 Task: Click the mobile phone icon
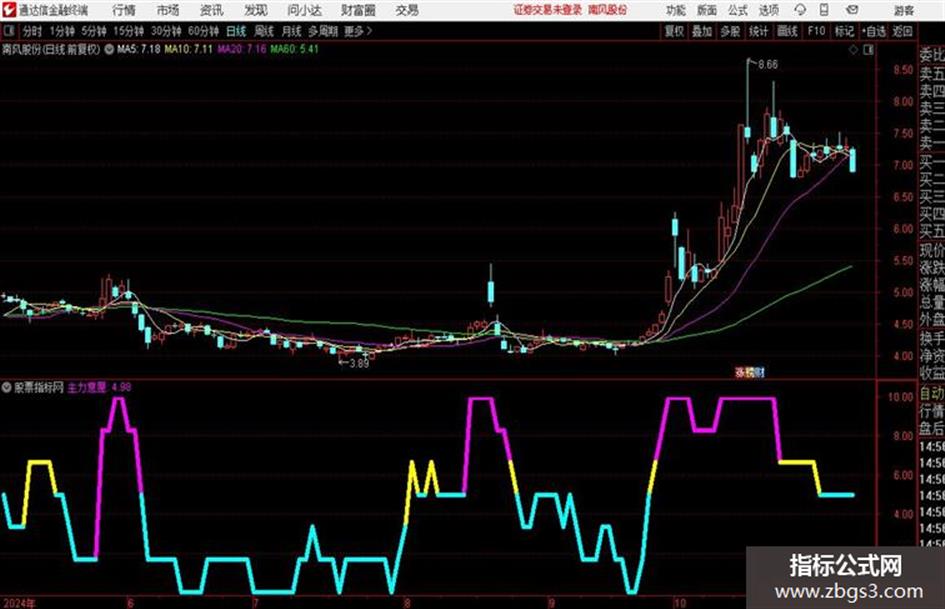(824, 10)
